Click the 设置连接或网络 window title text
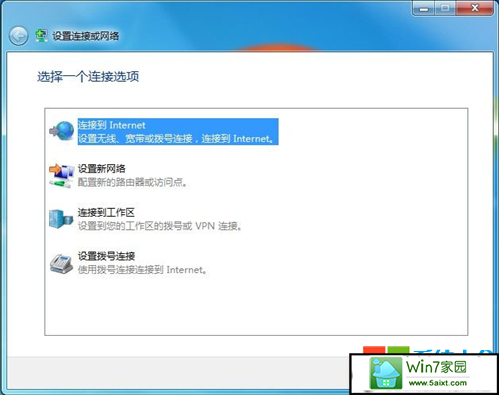 [x=86, y=36]
